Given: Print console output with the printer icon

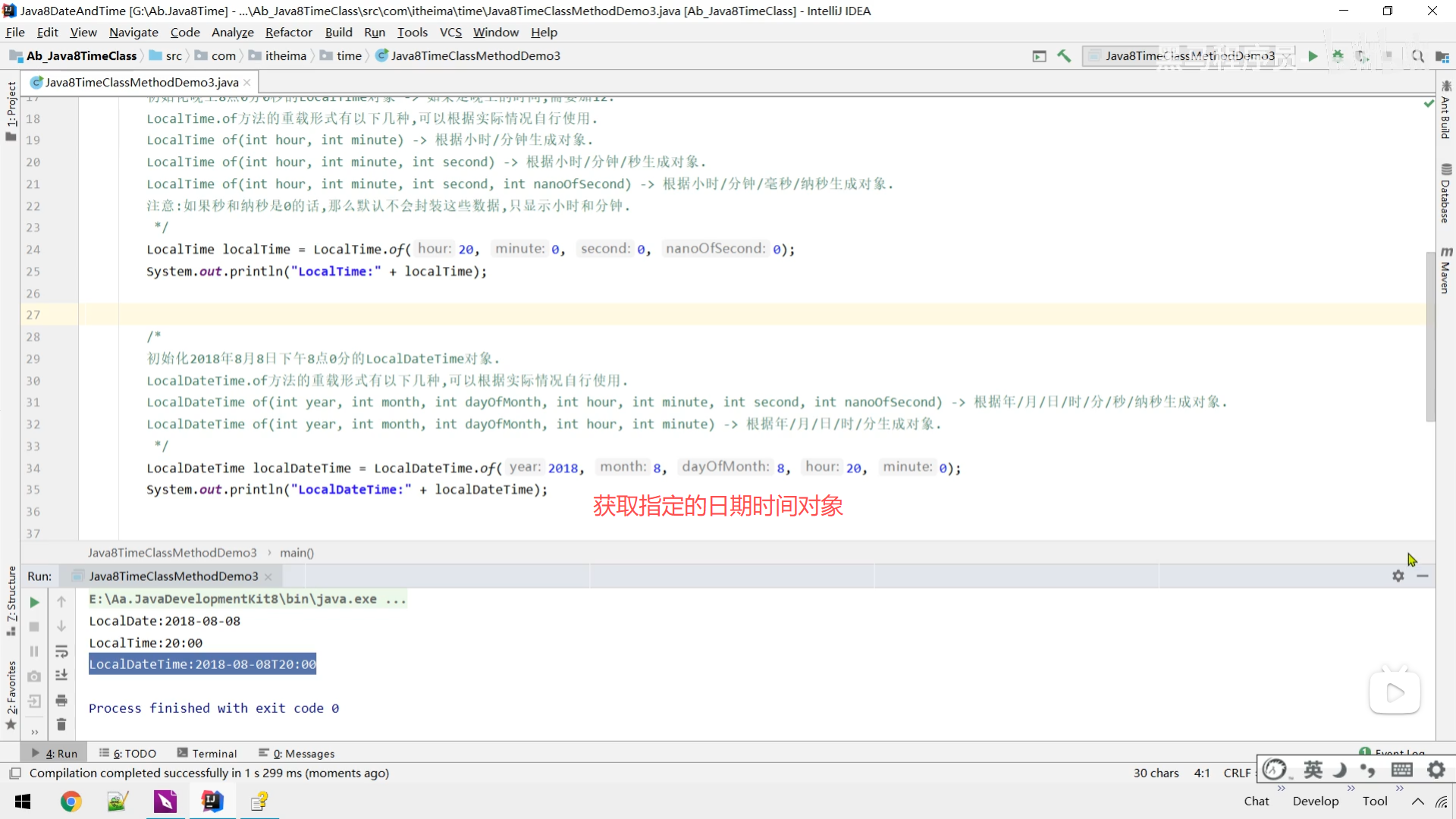Looking at the screenshot, I should coord(61,700).
